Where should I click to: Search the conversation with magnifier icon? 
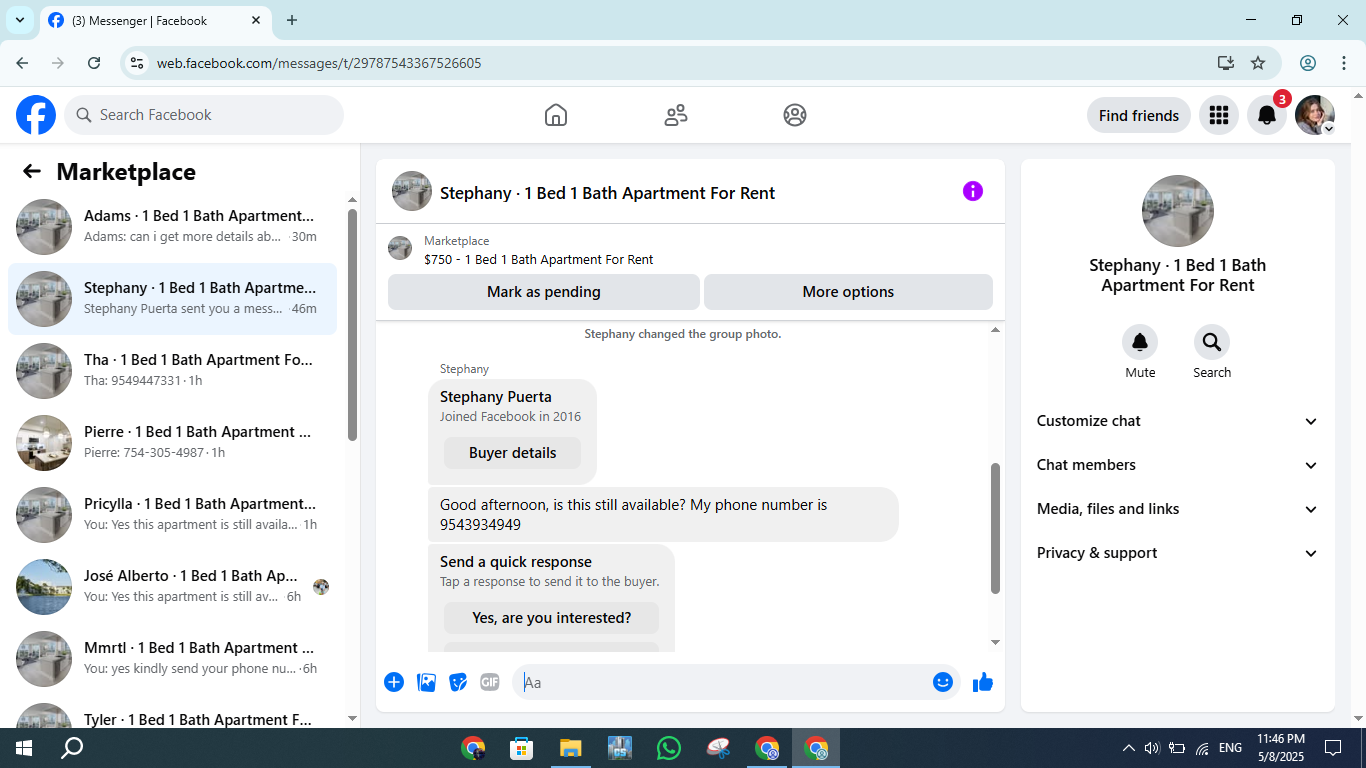tap(1212, 343)
